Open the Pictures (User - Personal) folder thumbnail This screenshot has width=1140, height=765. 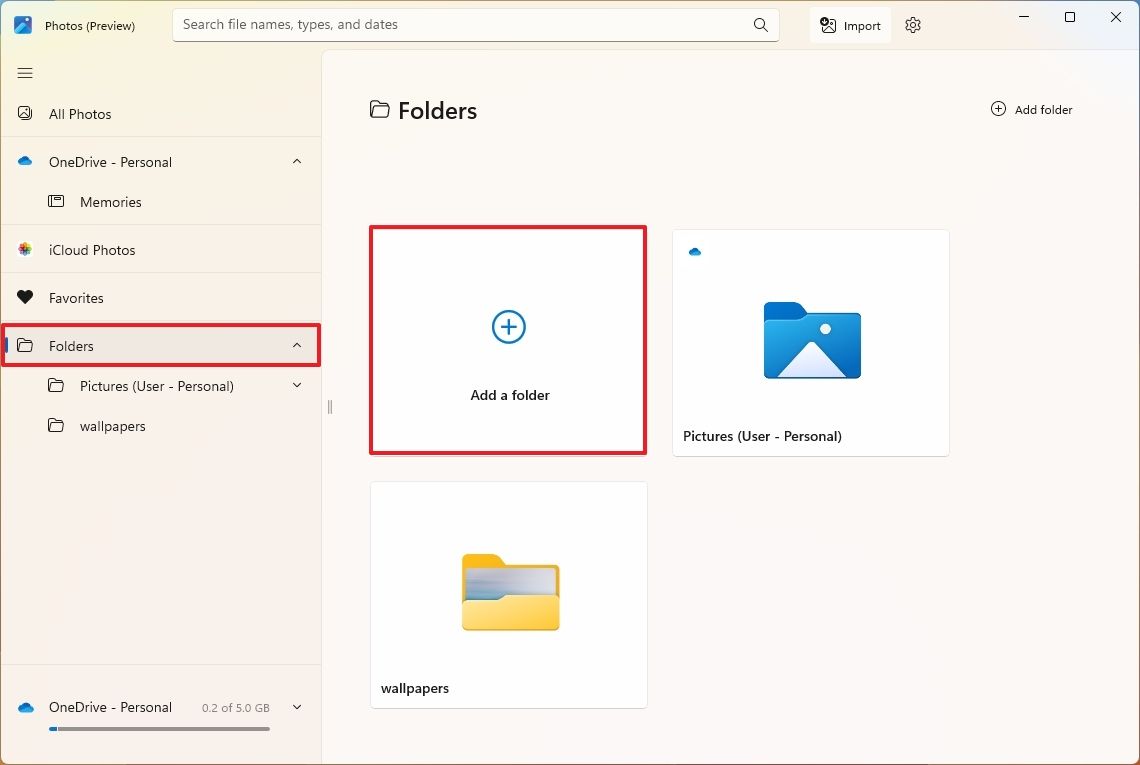coord(810,341)
